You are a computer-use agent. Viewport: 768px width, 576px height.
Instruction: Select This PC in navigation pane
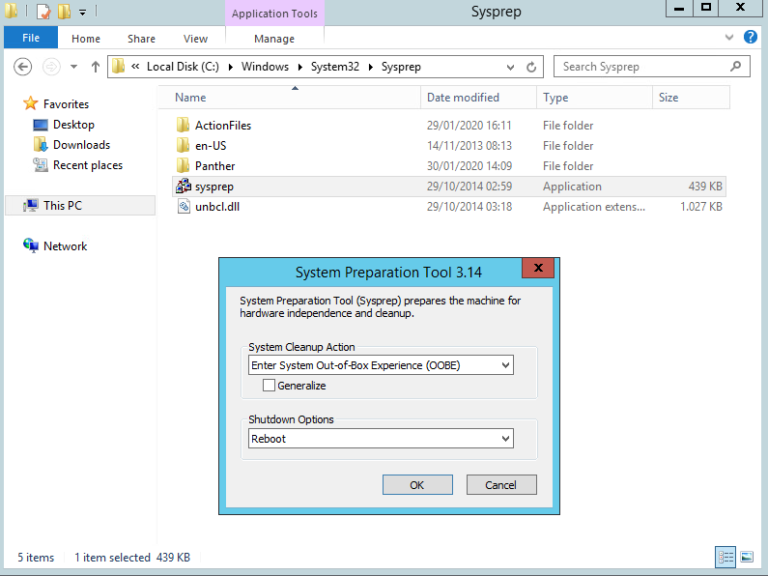click(x=62, y=205)
